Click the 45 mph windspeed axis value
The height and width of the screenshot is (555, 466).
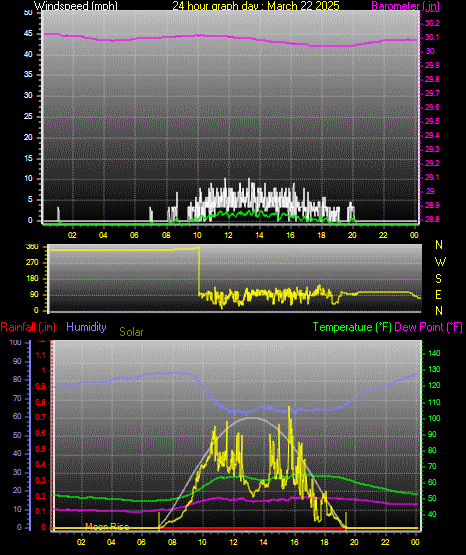click(28, 34)
